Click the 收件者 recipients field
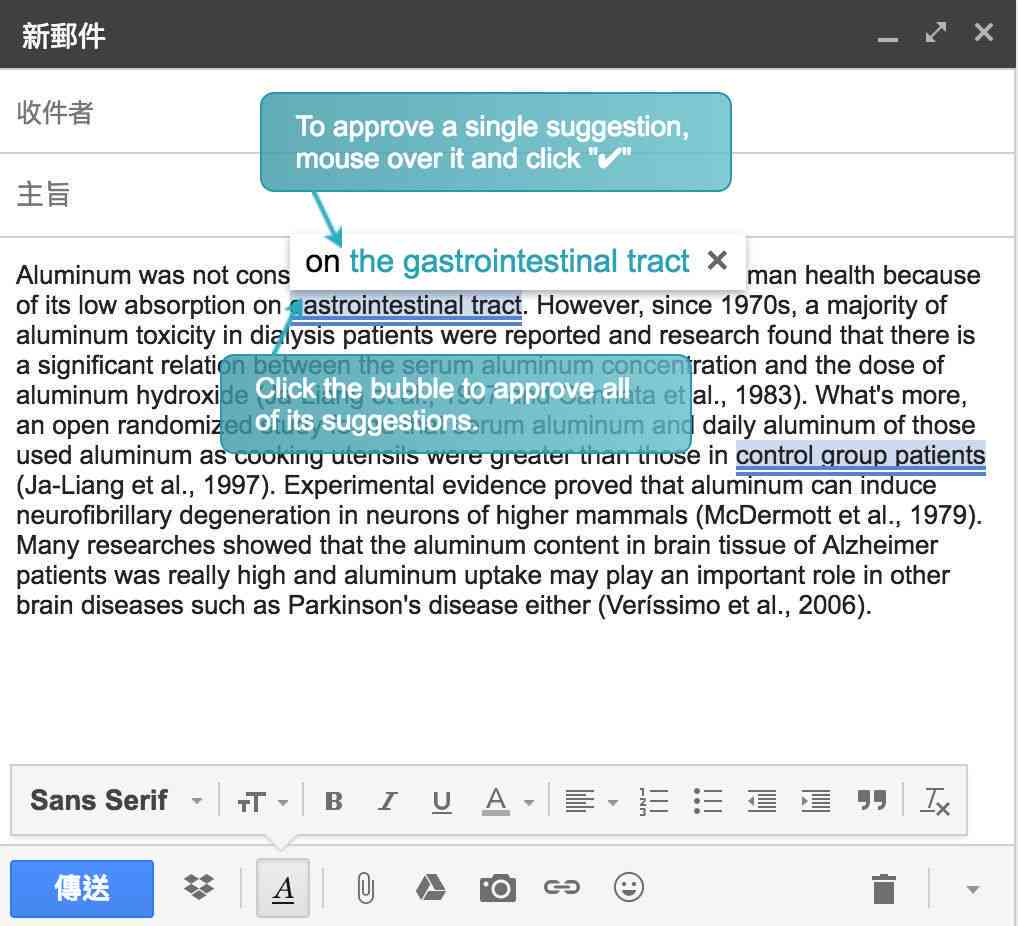Image resolution: width=1018 pixels, height=926 pixels. click(x=506, y=112)
